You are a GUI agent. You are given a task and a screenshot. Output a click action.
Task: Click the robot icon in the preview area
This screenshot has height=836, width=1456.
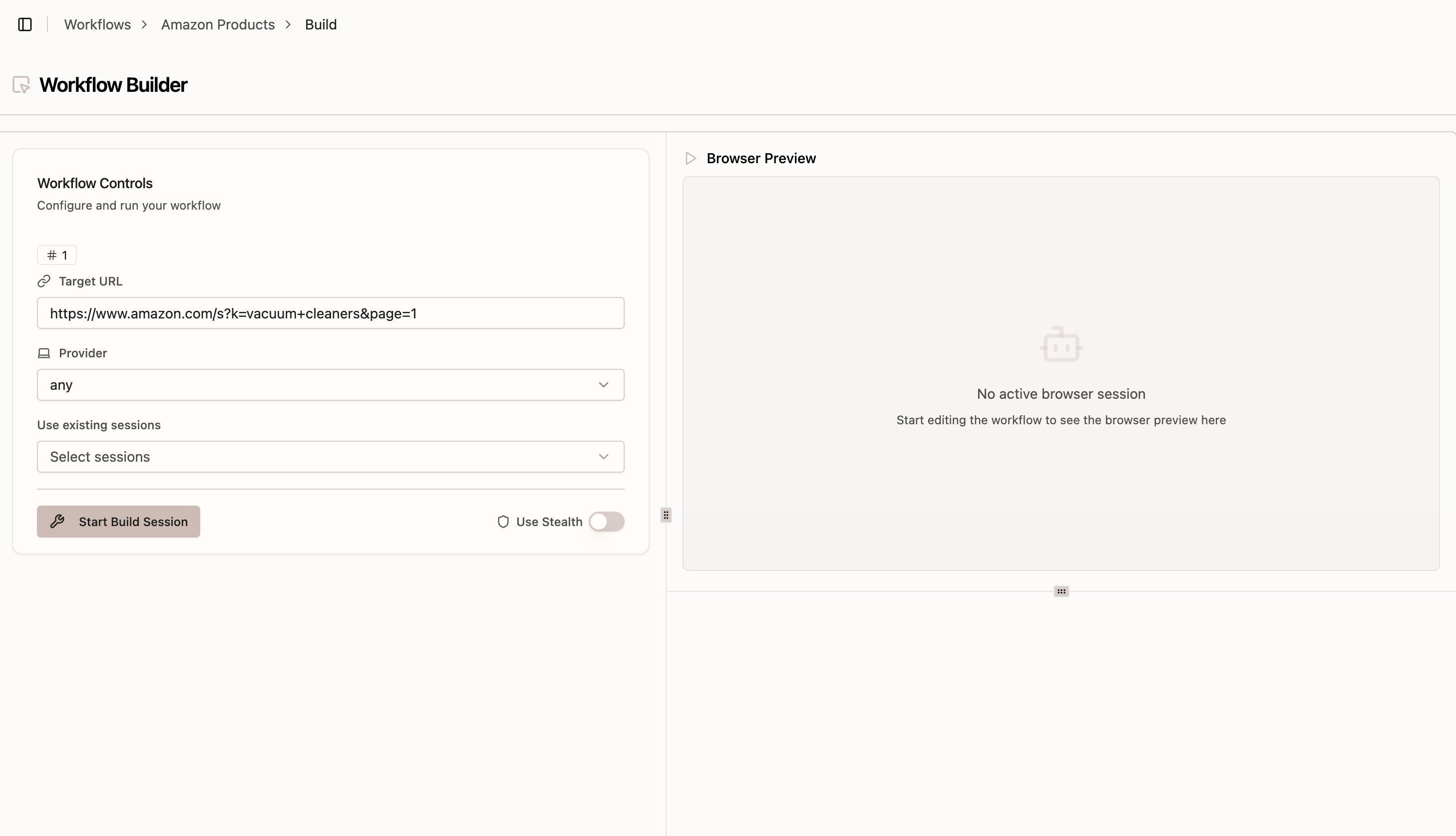[1060, 344]
